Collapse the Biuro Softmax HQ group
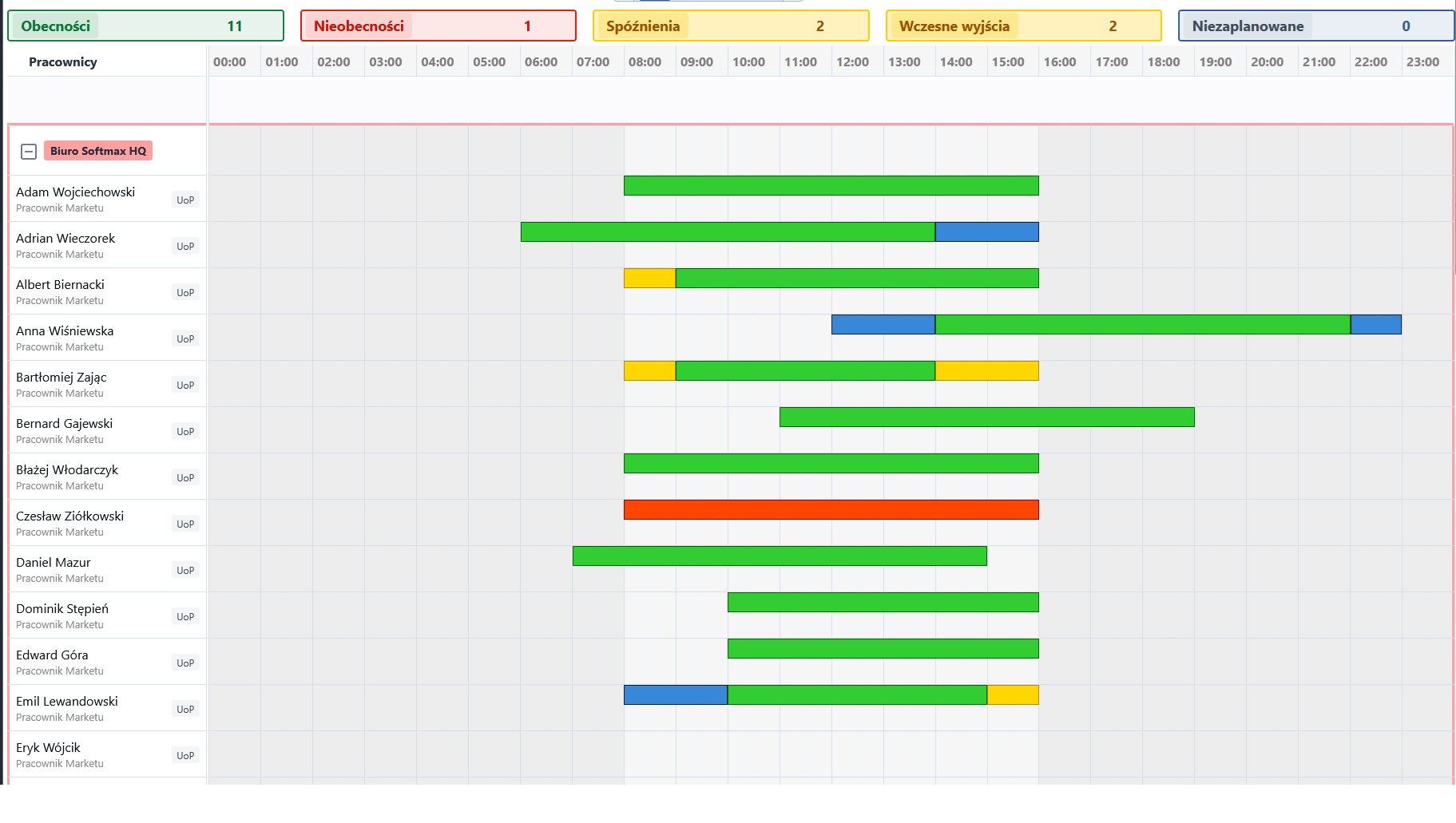1456x823 pixels. click(29, 151)
